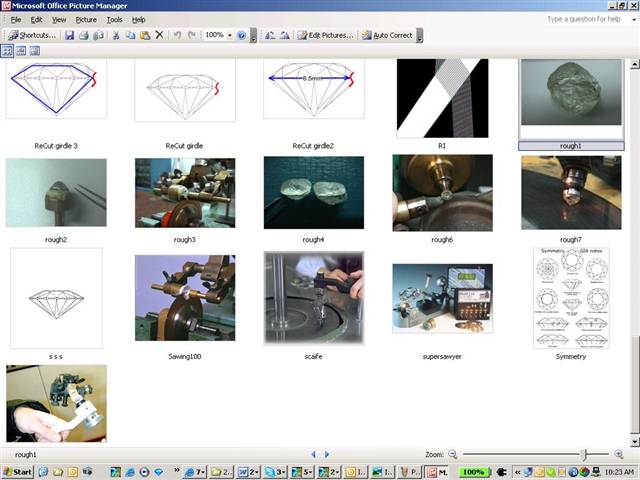Open the 100% zoom dropdown

[229, 36]
